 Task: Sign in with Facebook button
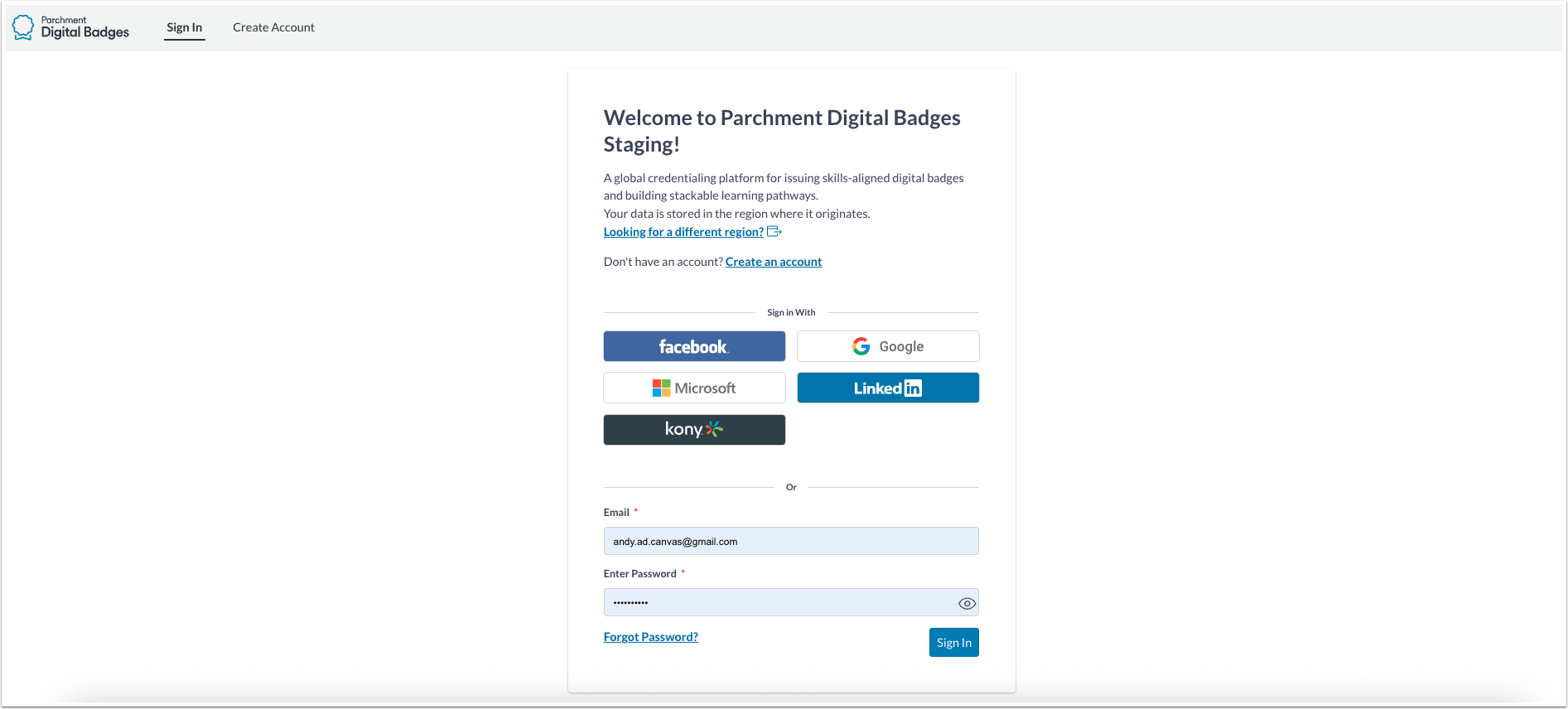pos(694,346)
